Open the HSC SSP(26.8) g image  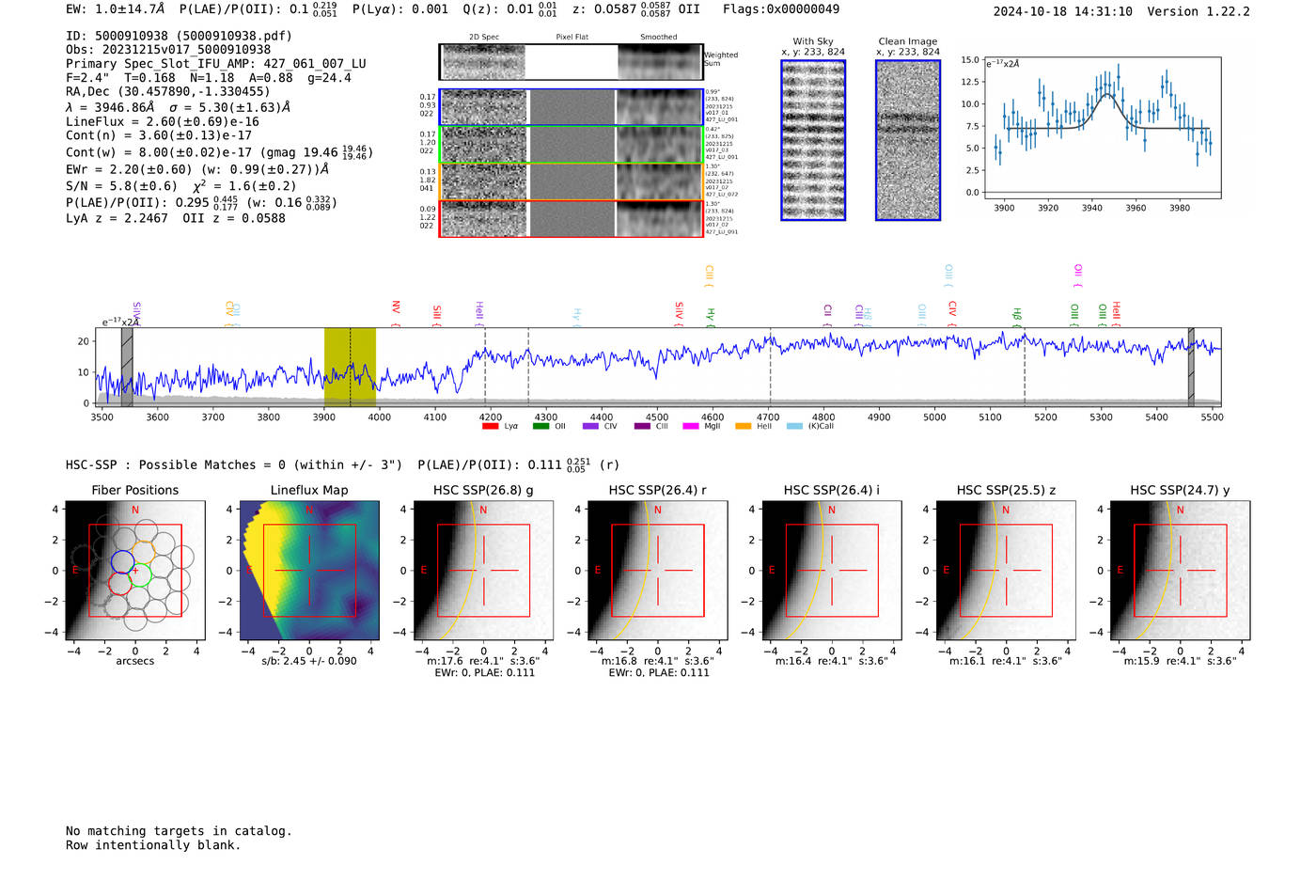(484, 571)
